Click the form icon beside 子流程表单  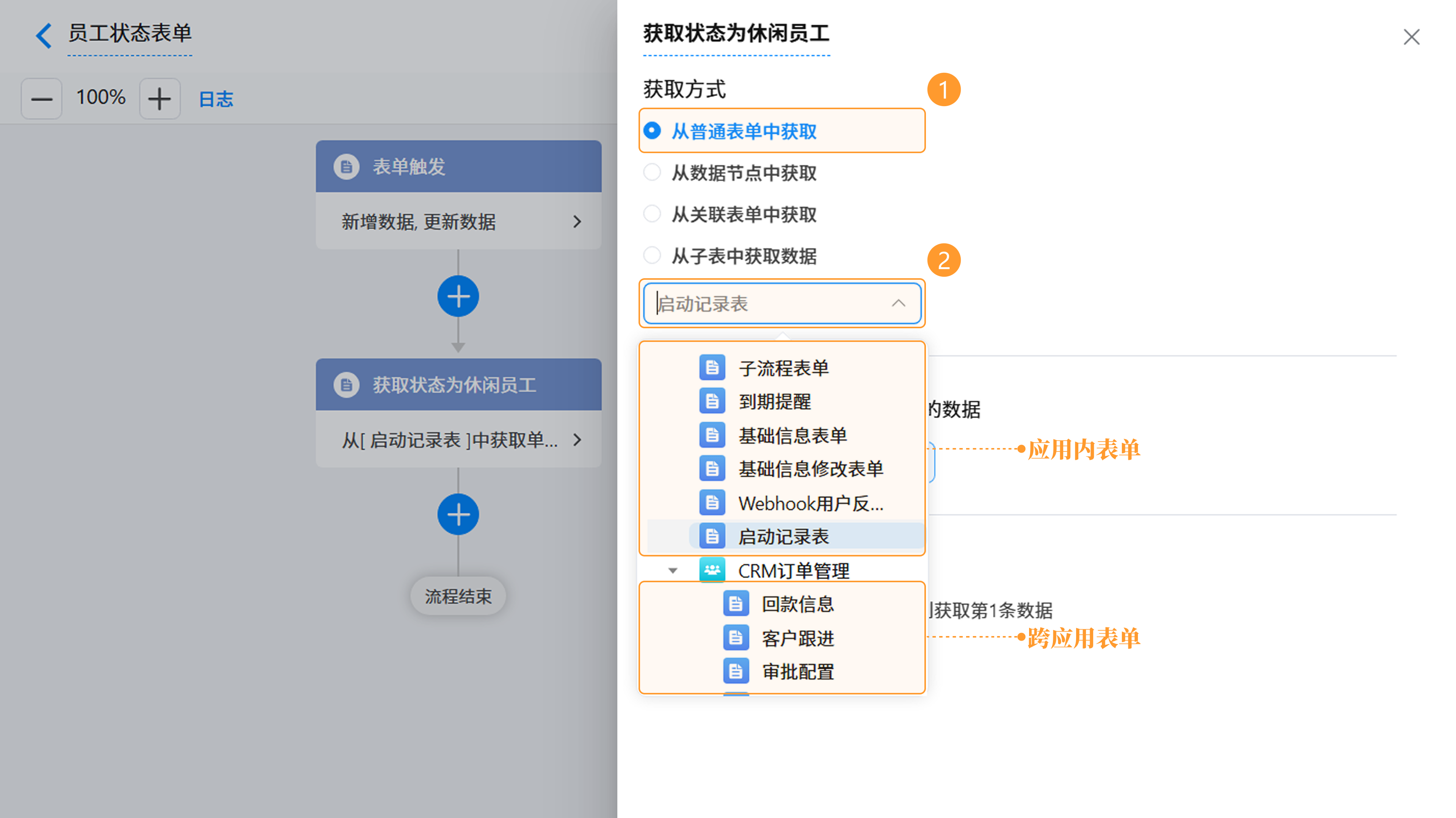pos(712,368)
